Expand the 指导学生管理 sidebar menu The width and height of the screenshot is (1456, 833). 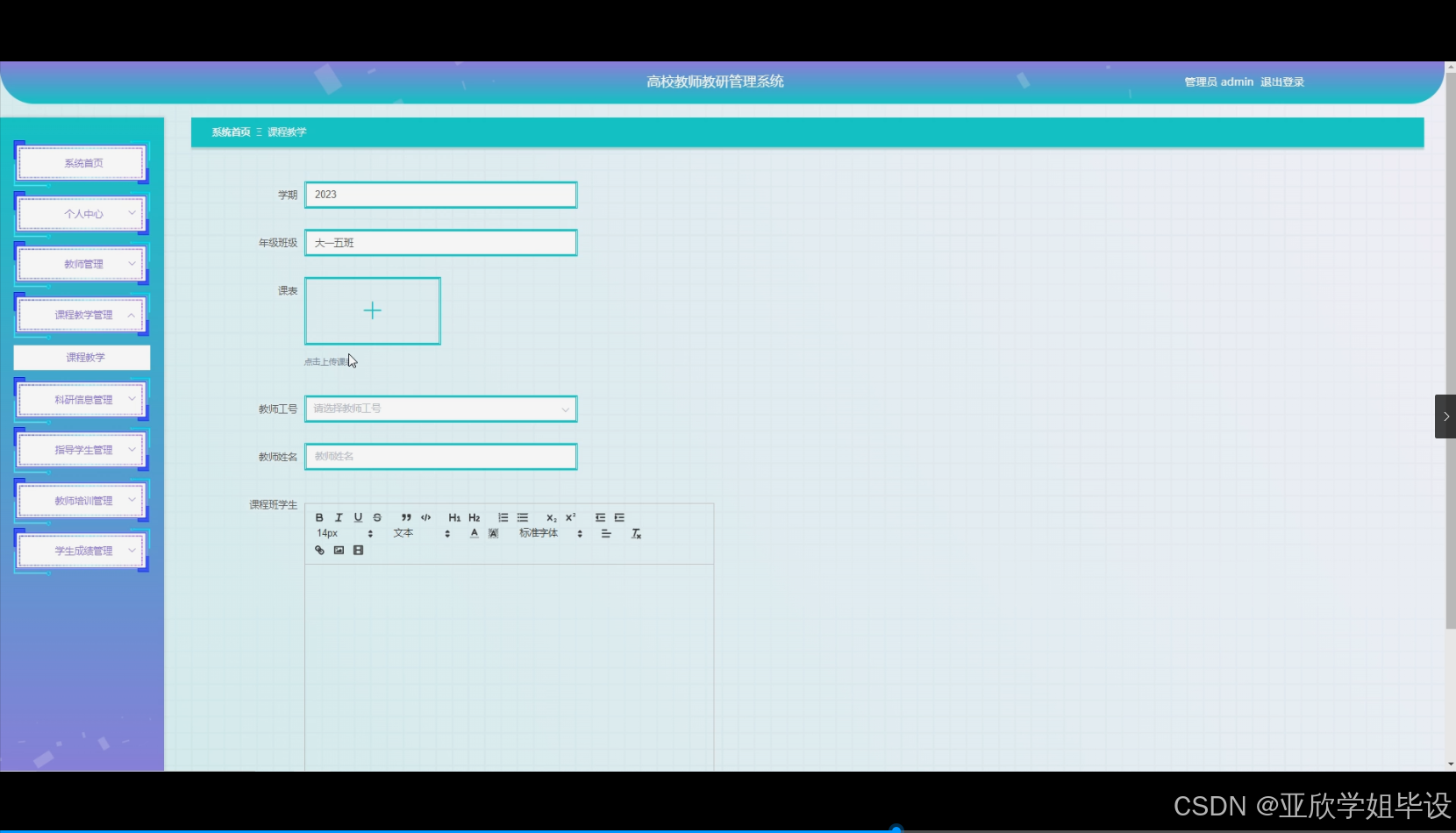click(83, 450)
